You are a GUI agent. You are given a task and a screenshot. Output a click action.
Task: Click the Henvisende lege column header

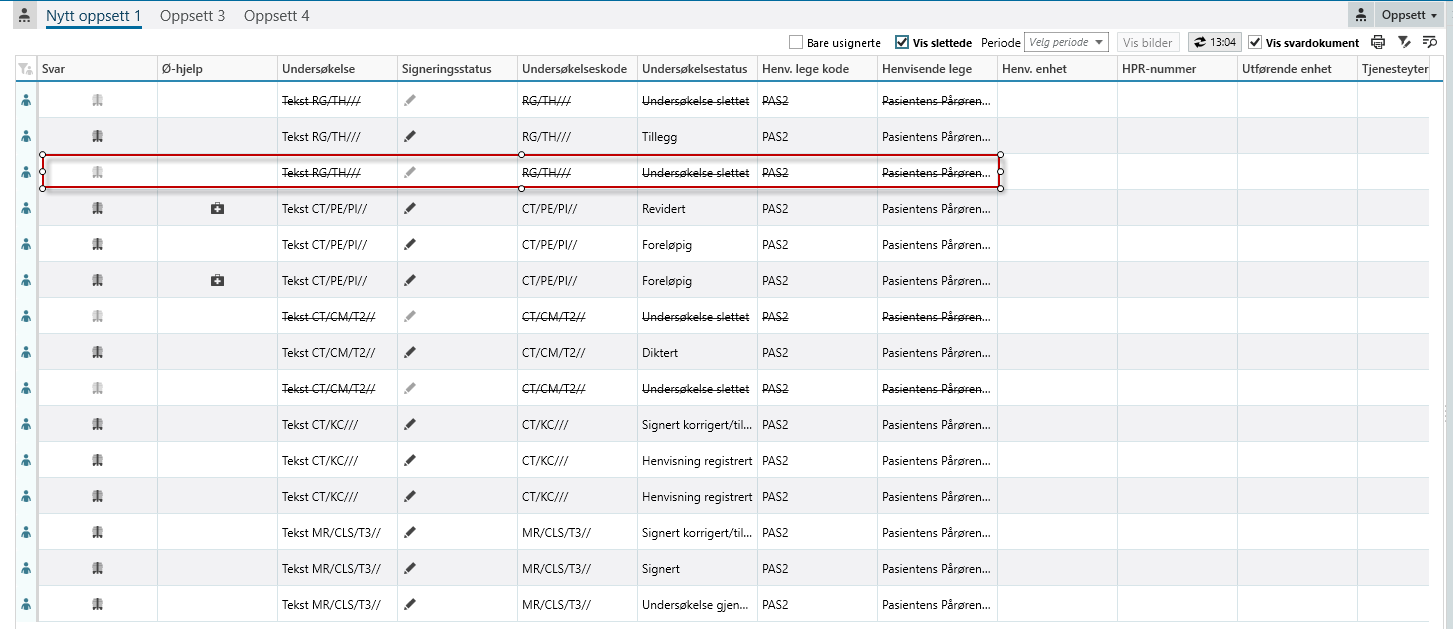(926, 69)
